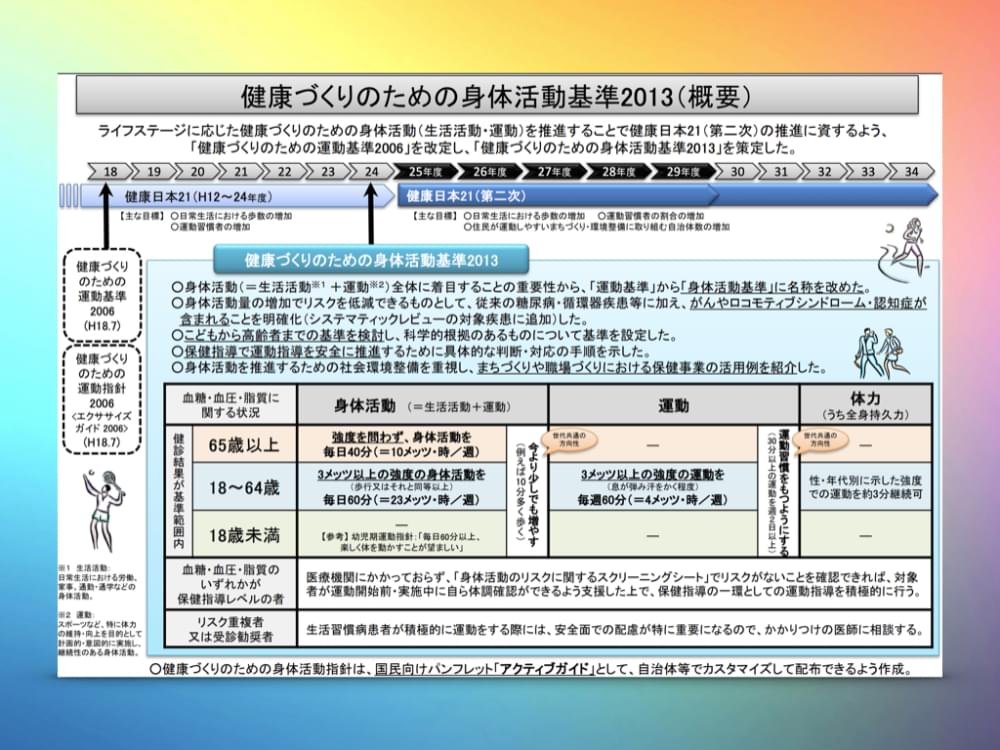Viewport: 1000px width, 750px height.
Task: Click the running woman clipart
Action: click(901, 248)
